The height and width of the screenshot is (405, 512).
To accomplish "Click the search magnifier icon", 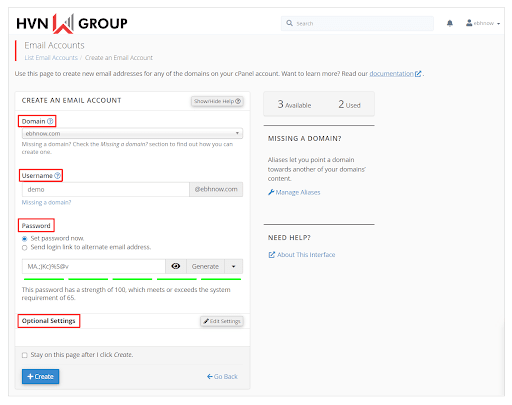I will 289,23.
